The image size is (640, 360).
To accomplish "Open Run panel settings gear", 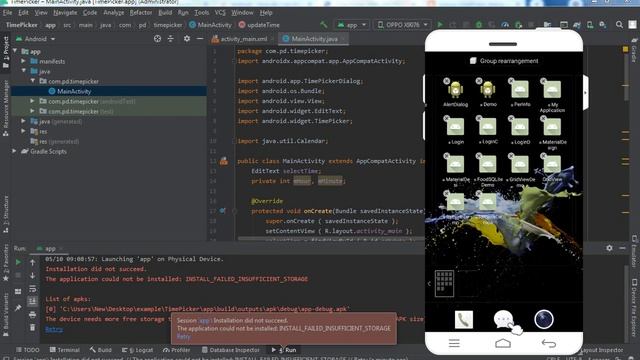I will tap(609, 248).
